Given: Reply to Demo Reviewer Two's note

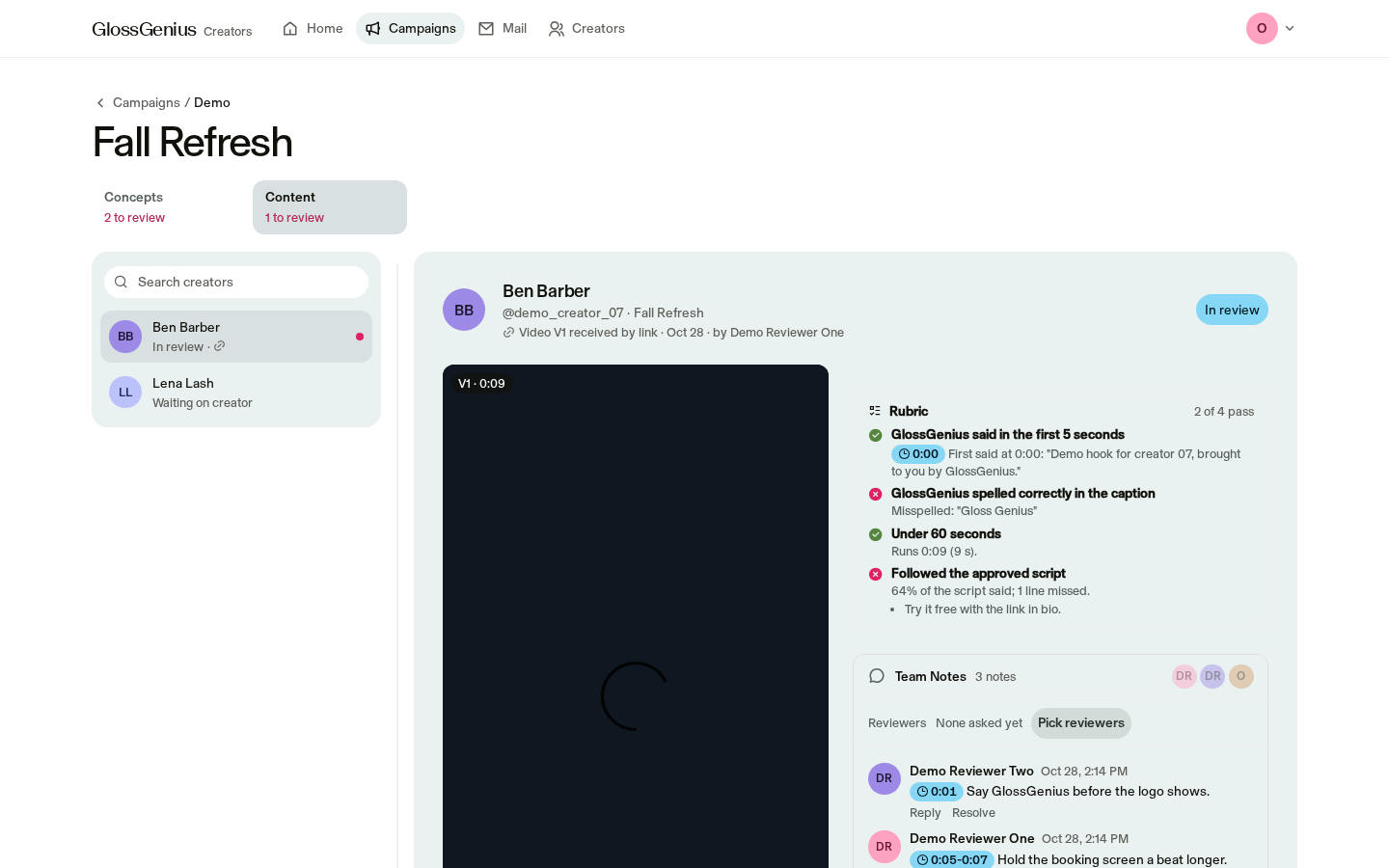Looking at the screenshot, I should (925, 813).
